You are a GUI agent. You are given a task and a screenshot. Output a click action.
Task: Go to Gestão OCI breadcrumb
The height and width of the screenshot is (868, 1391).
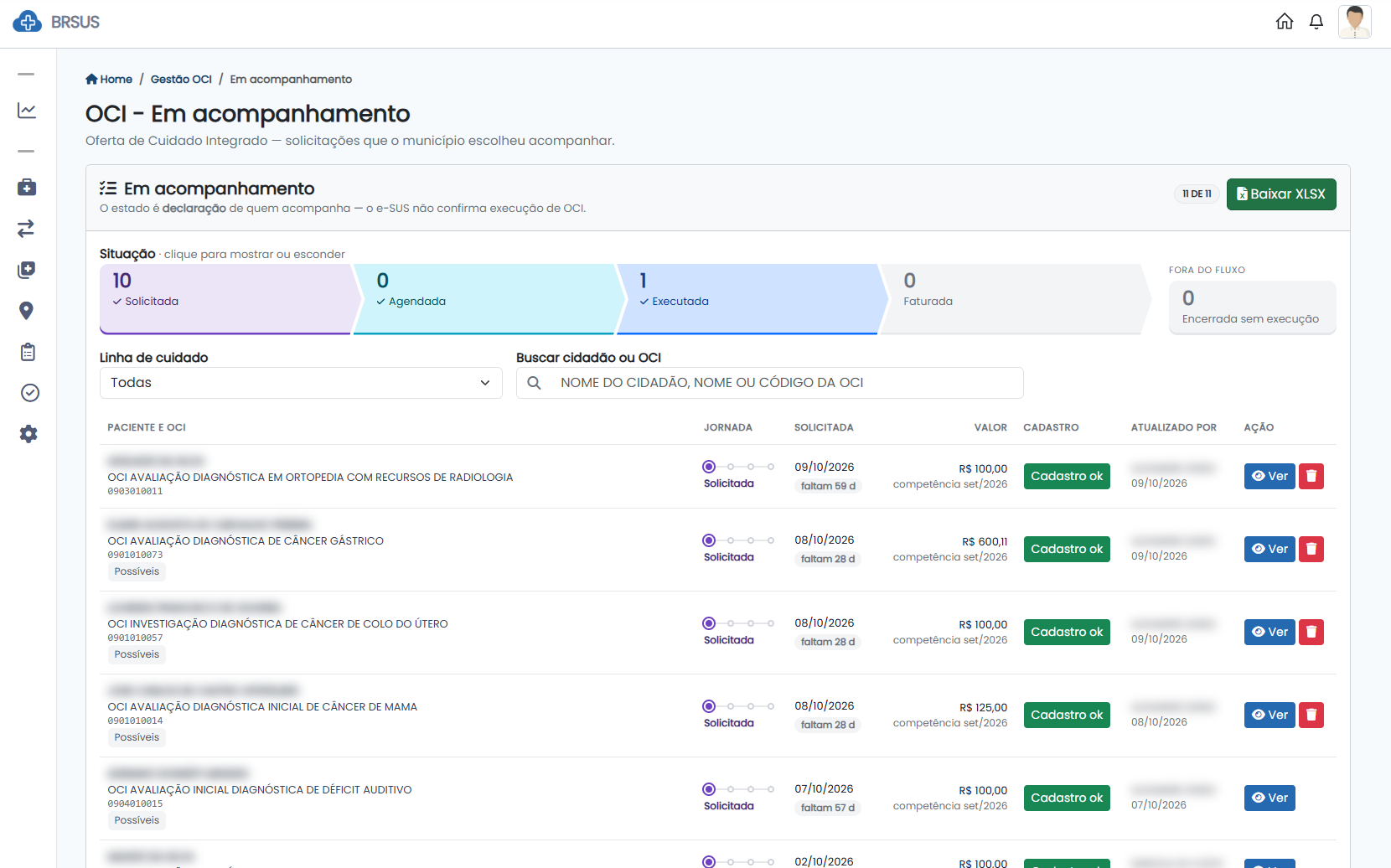coord(181,79)
